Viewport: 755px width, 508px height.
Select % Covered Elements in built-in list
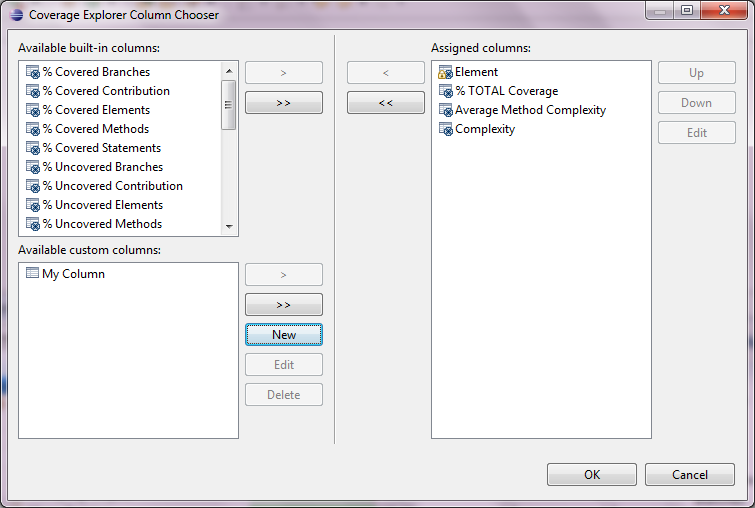coord(96,110)
